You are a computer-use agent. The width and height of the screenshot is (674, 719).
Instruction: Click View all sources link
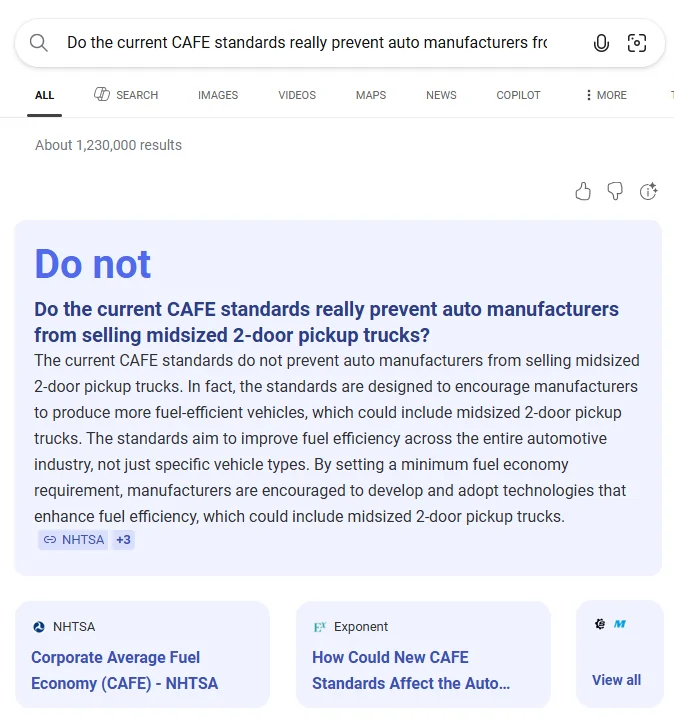coord(616,680)
